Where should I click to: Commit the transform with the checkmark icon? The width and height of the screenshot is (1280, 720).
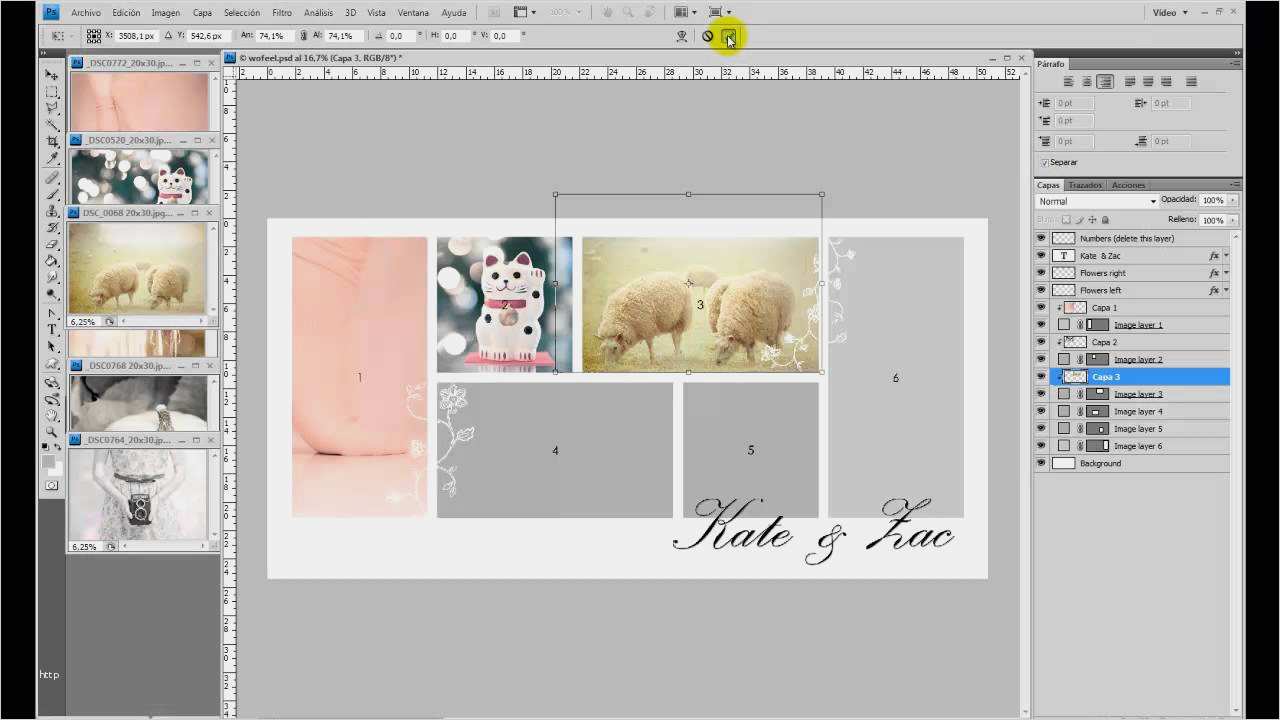(729, 37)
